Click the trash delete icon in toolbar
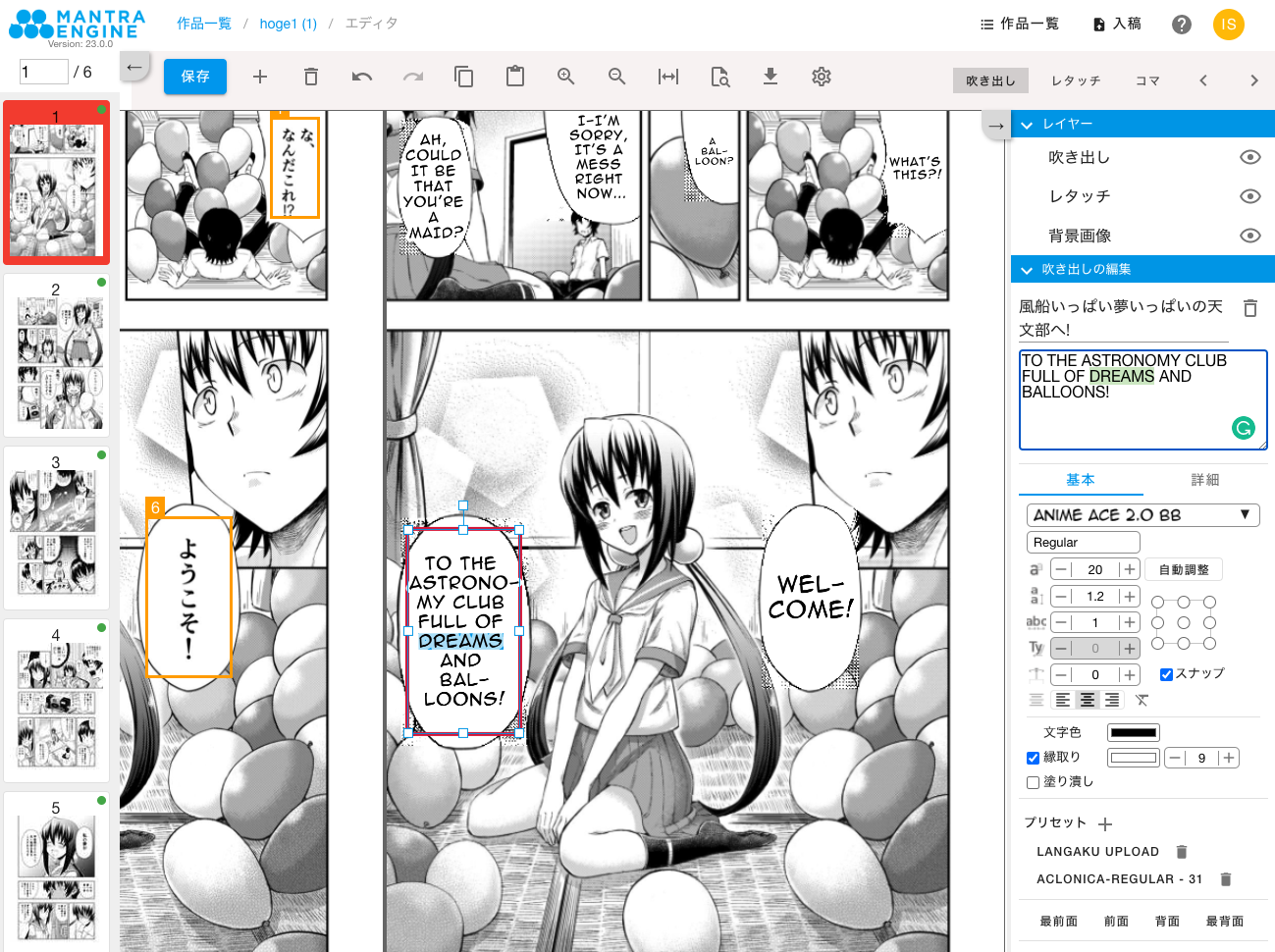 (x=311, y=77)
